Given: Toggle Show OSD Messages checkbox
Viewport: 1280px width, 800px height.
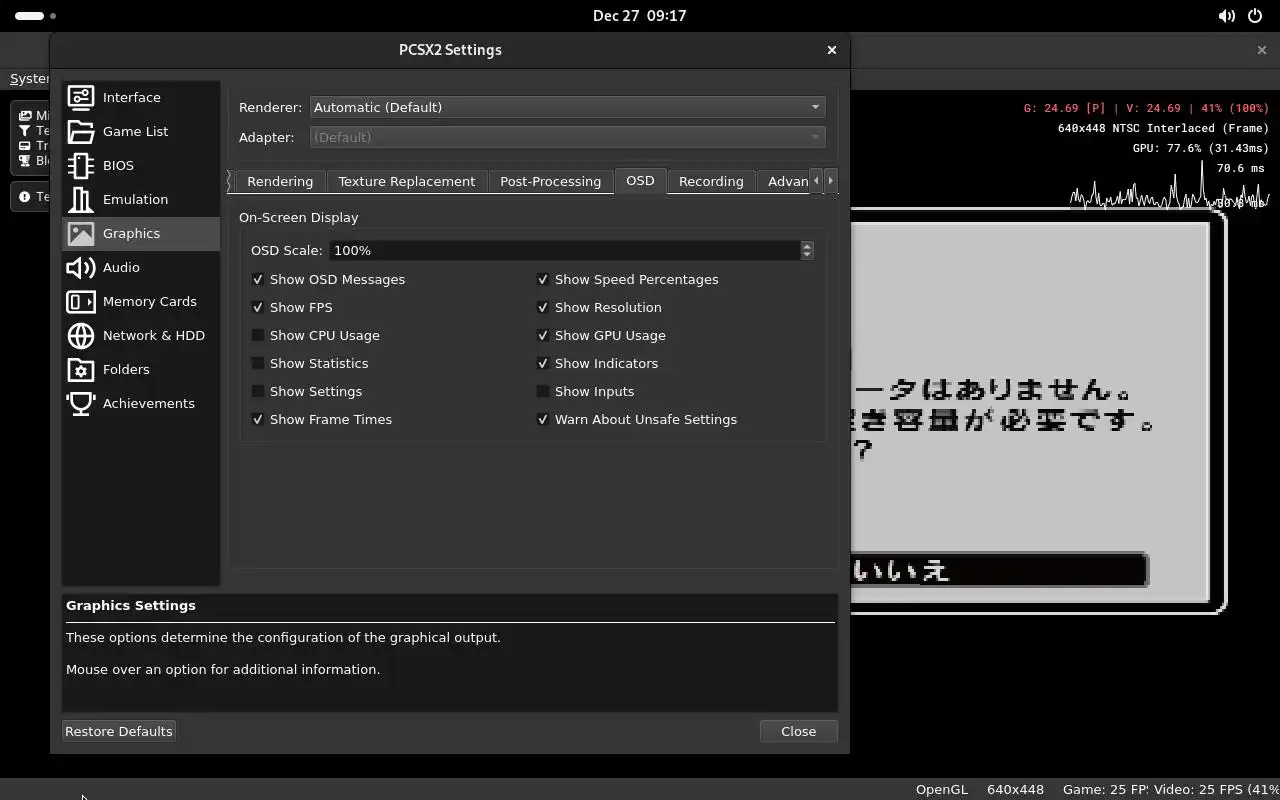Looking at the screenshot, I should point(258,279).
